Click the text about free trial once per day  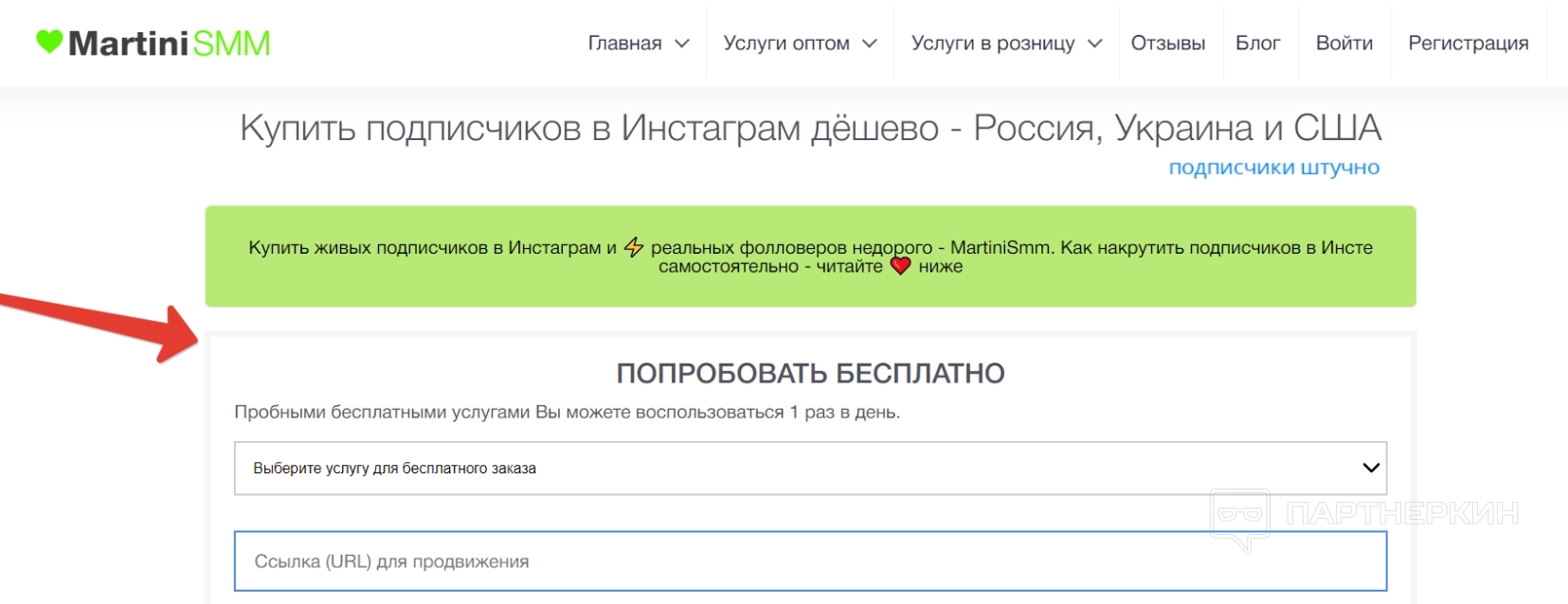click(567, 413)
